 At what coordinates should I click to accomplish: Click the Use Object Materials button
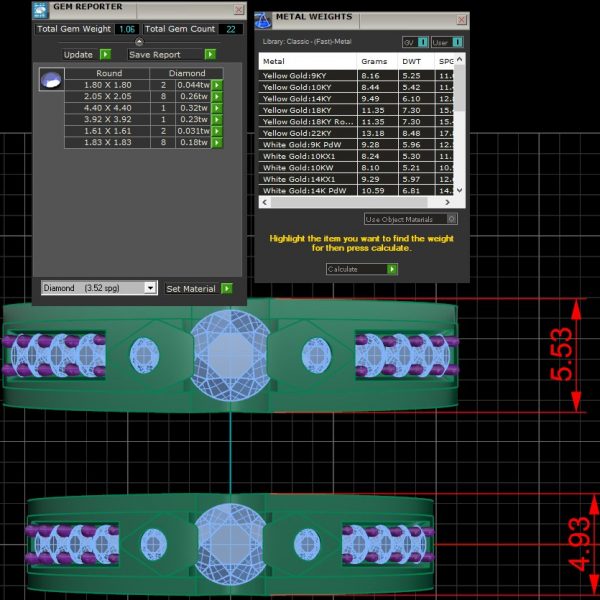coord(411,219)
